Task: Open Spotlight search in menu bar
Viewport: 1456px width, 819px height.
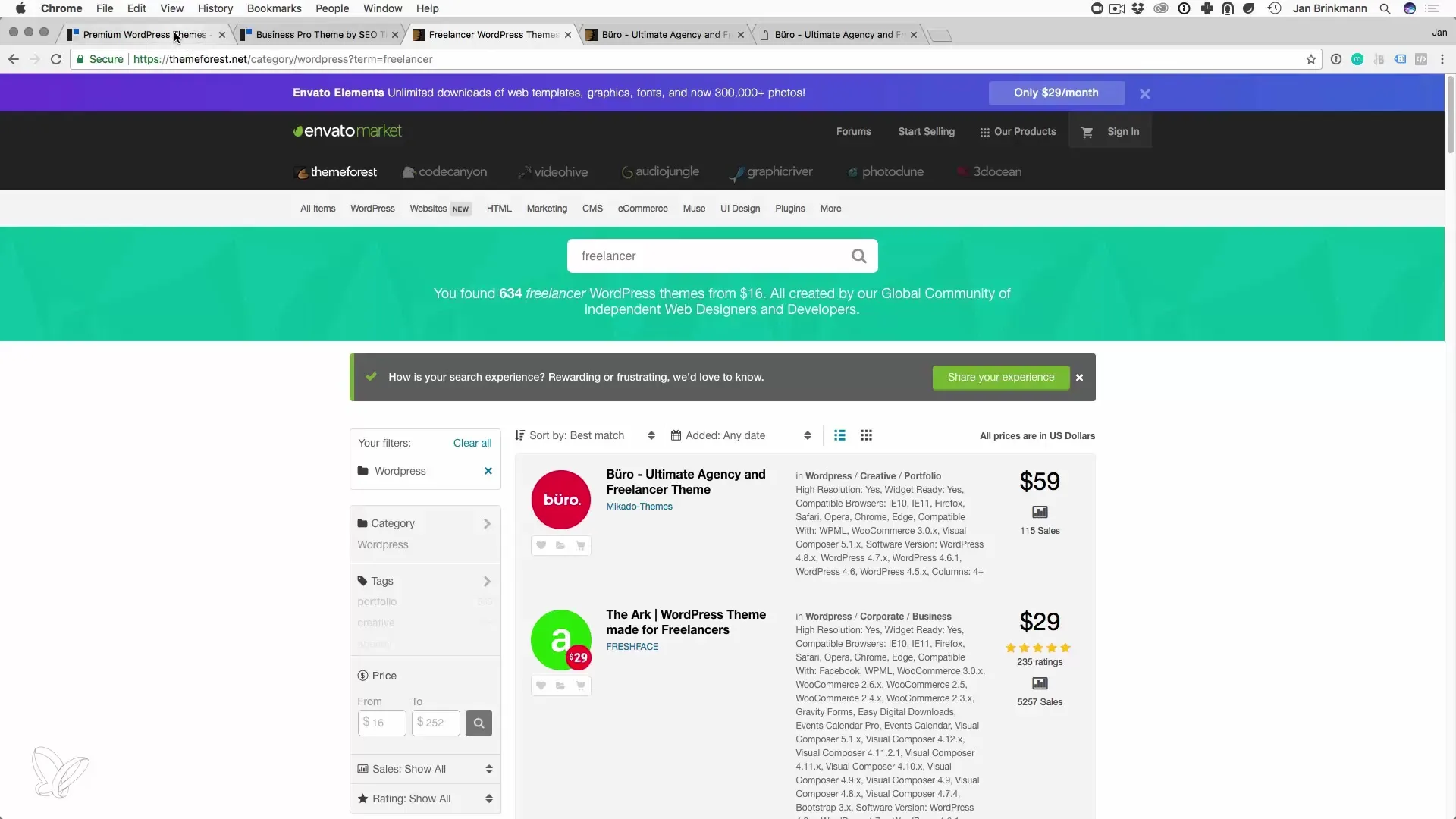Action: (1385, 8)
